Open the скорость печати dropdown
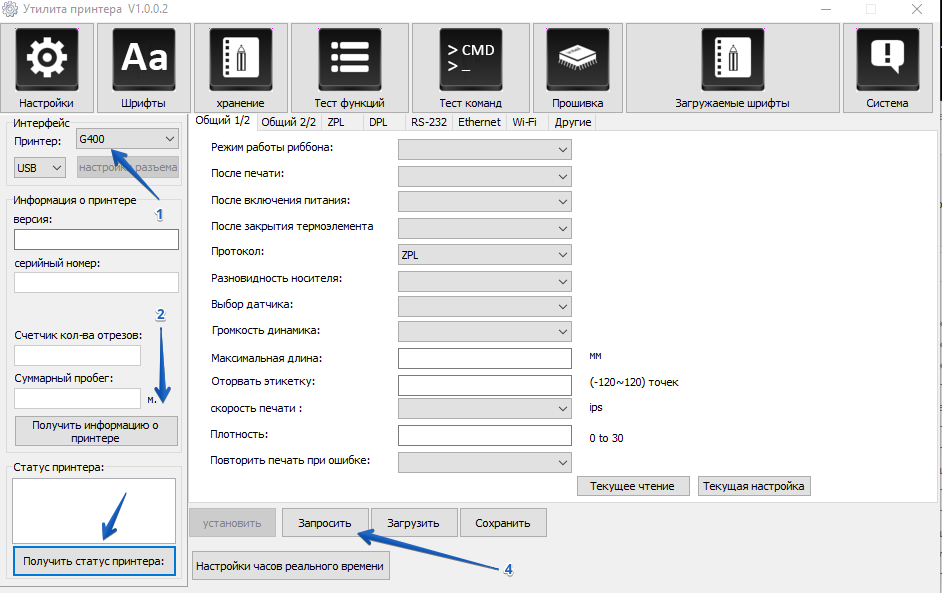 coord(484,408)
